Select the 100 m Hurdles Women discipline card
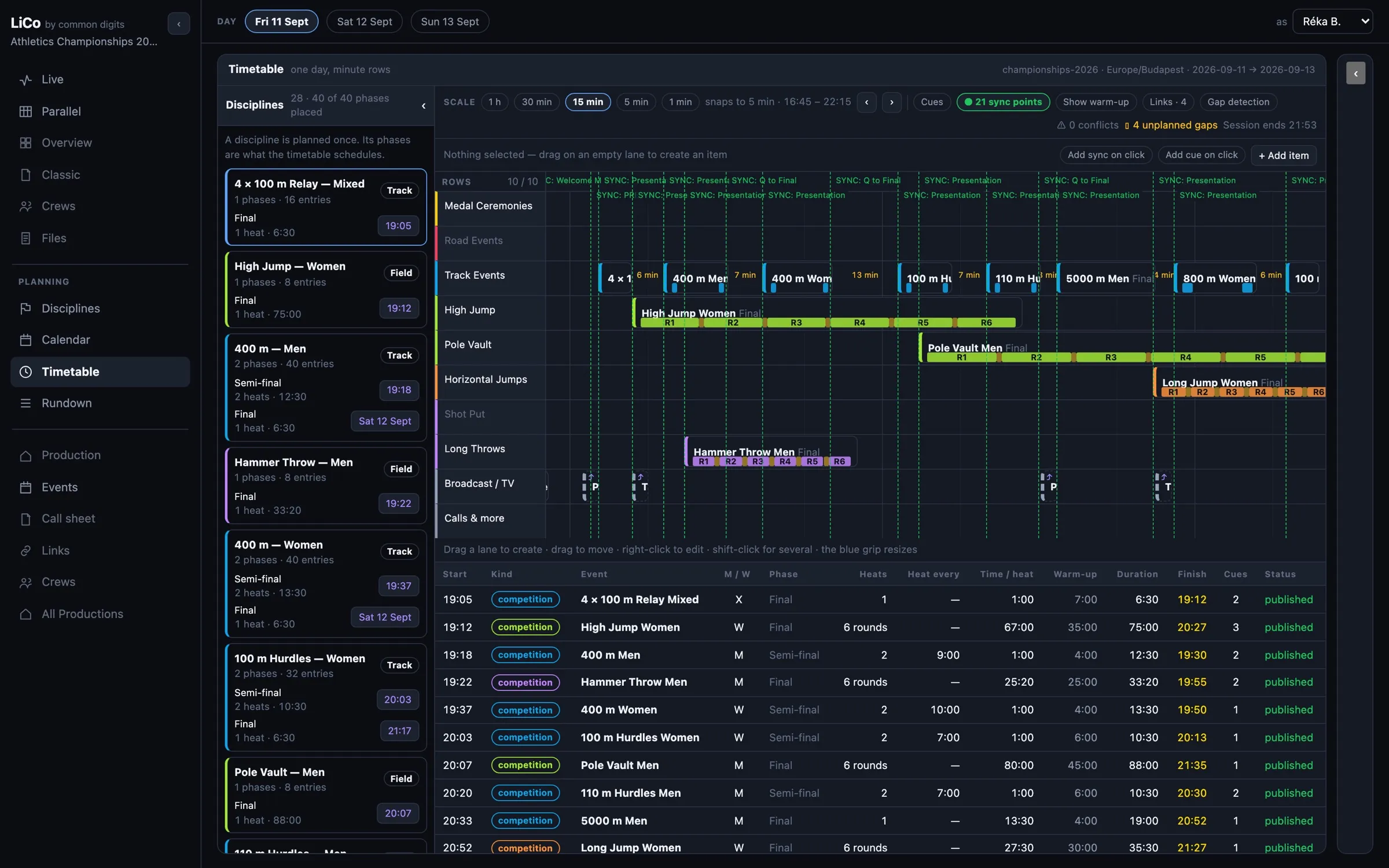1389x868 pixels. [326, 697]
